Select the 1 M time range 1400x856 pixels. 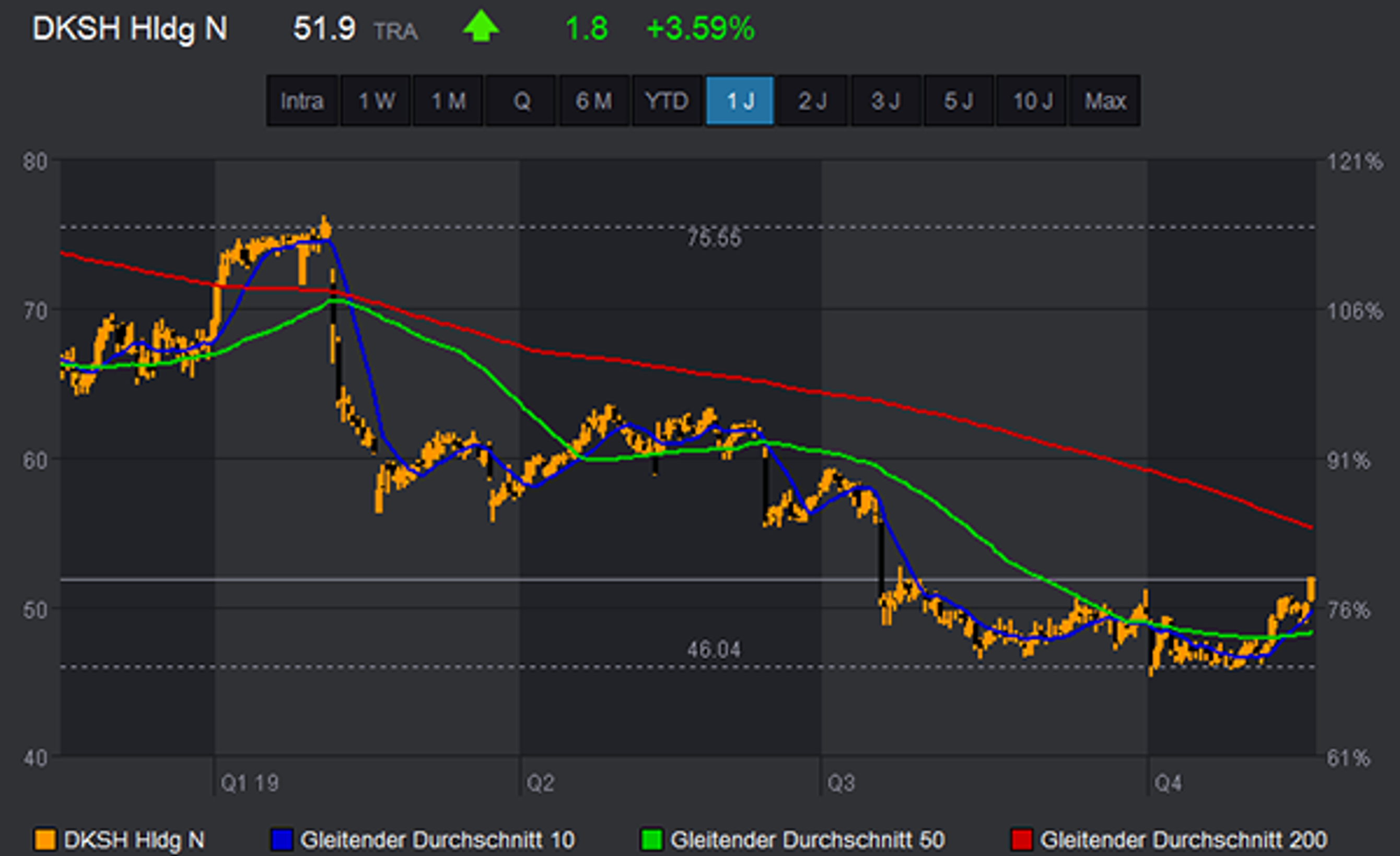click(x=448, y=101)
